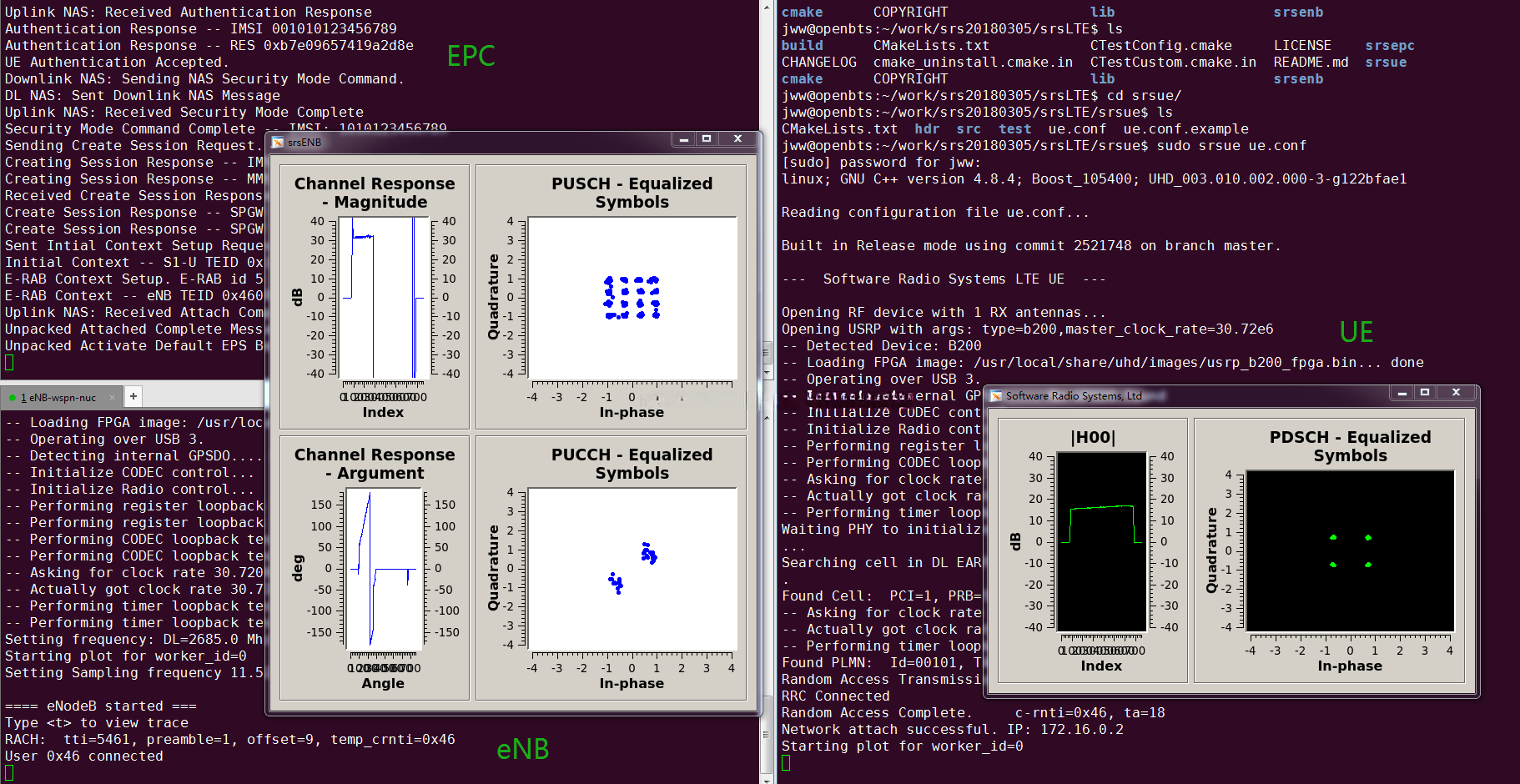Image resolution: width=1520 pixels, height=784 pixels.
Task: Click the EPC terminal scrollbar up arrow
Action: pos(767,8)
